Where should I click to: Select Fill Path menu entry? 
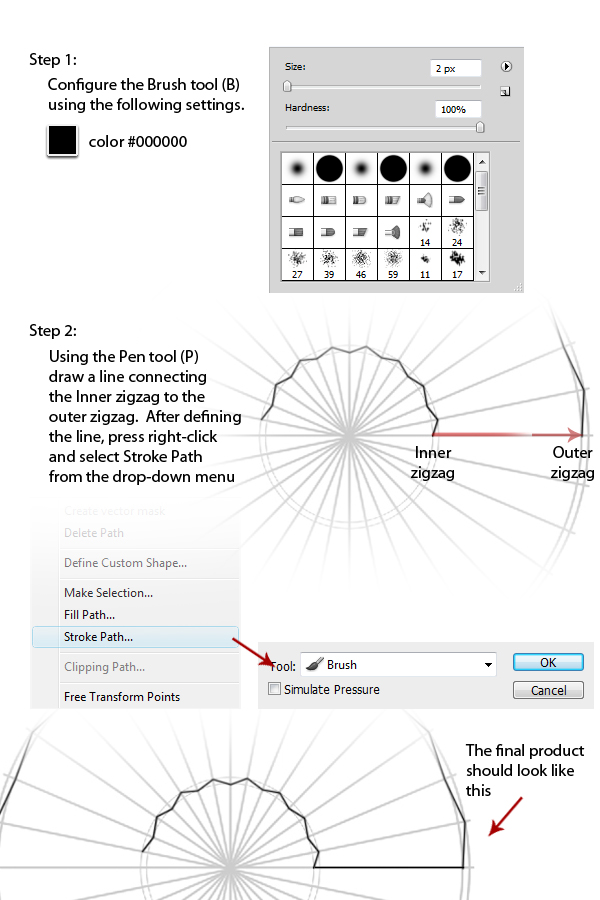[x=89, y=615]
